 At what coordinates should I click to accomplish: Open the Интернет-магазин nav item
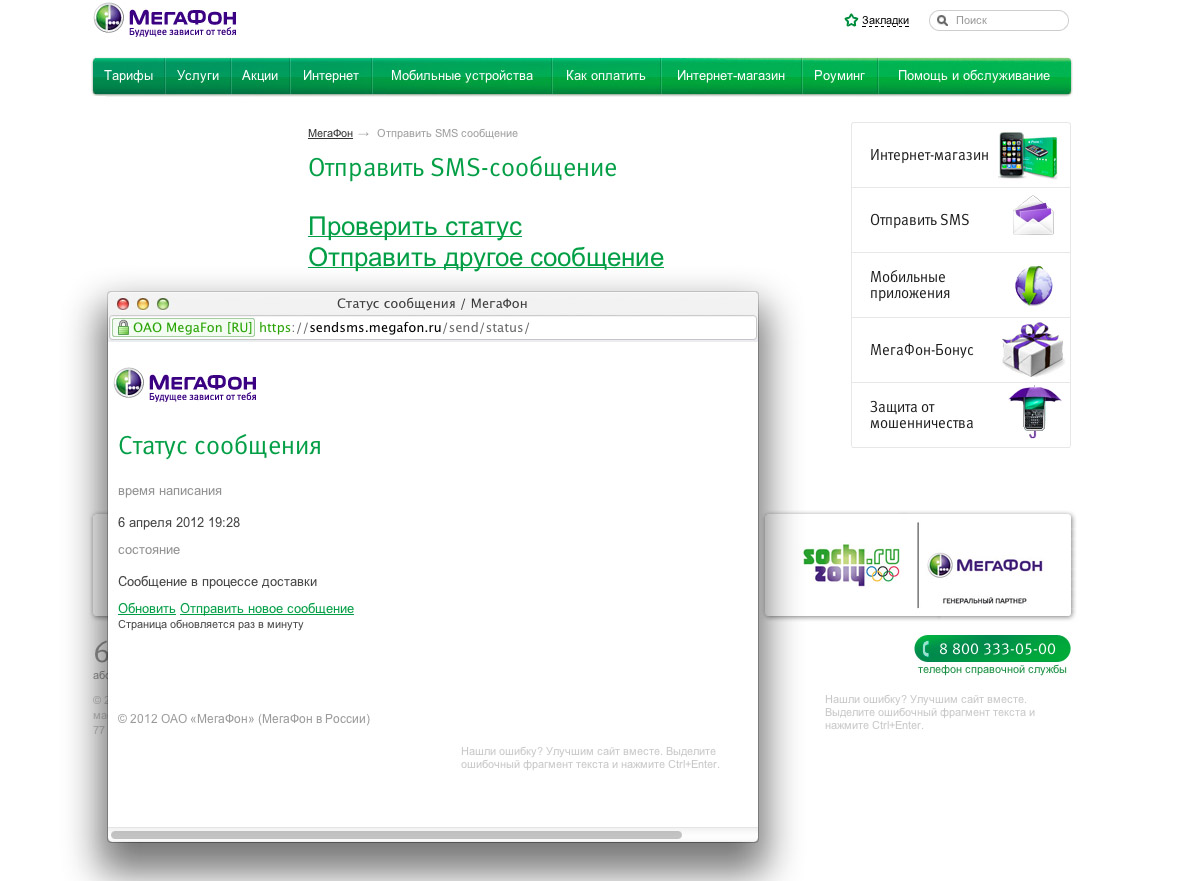pos(731,76)
